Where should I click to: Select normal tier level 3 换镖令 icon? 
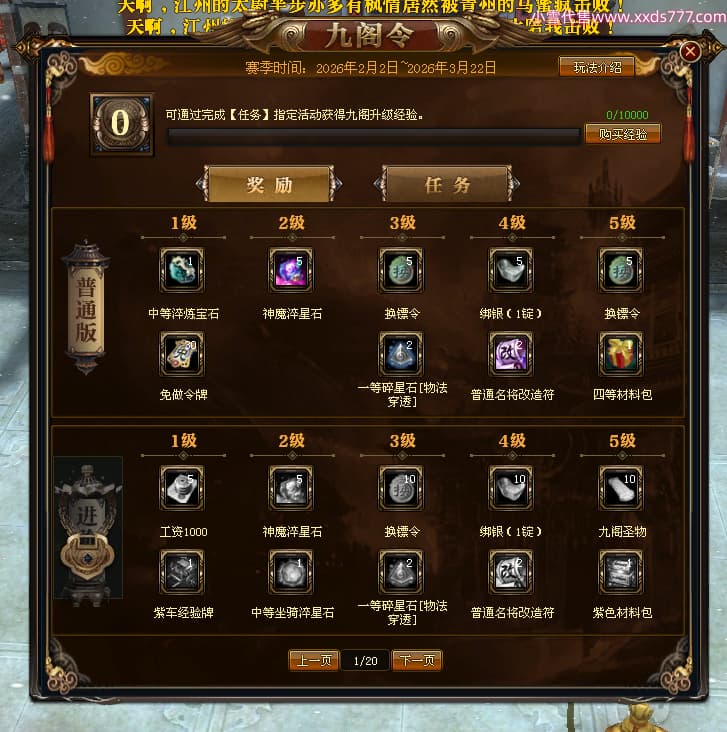(401, 270)
